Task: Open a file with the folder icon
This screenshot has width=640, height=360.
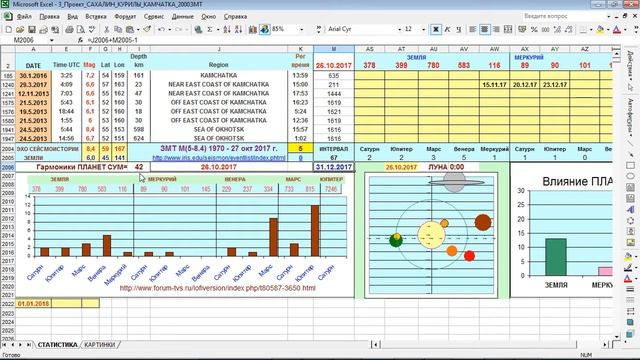Action: [x=20, y=29]
